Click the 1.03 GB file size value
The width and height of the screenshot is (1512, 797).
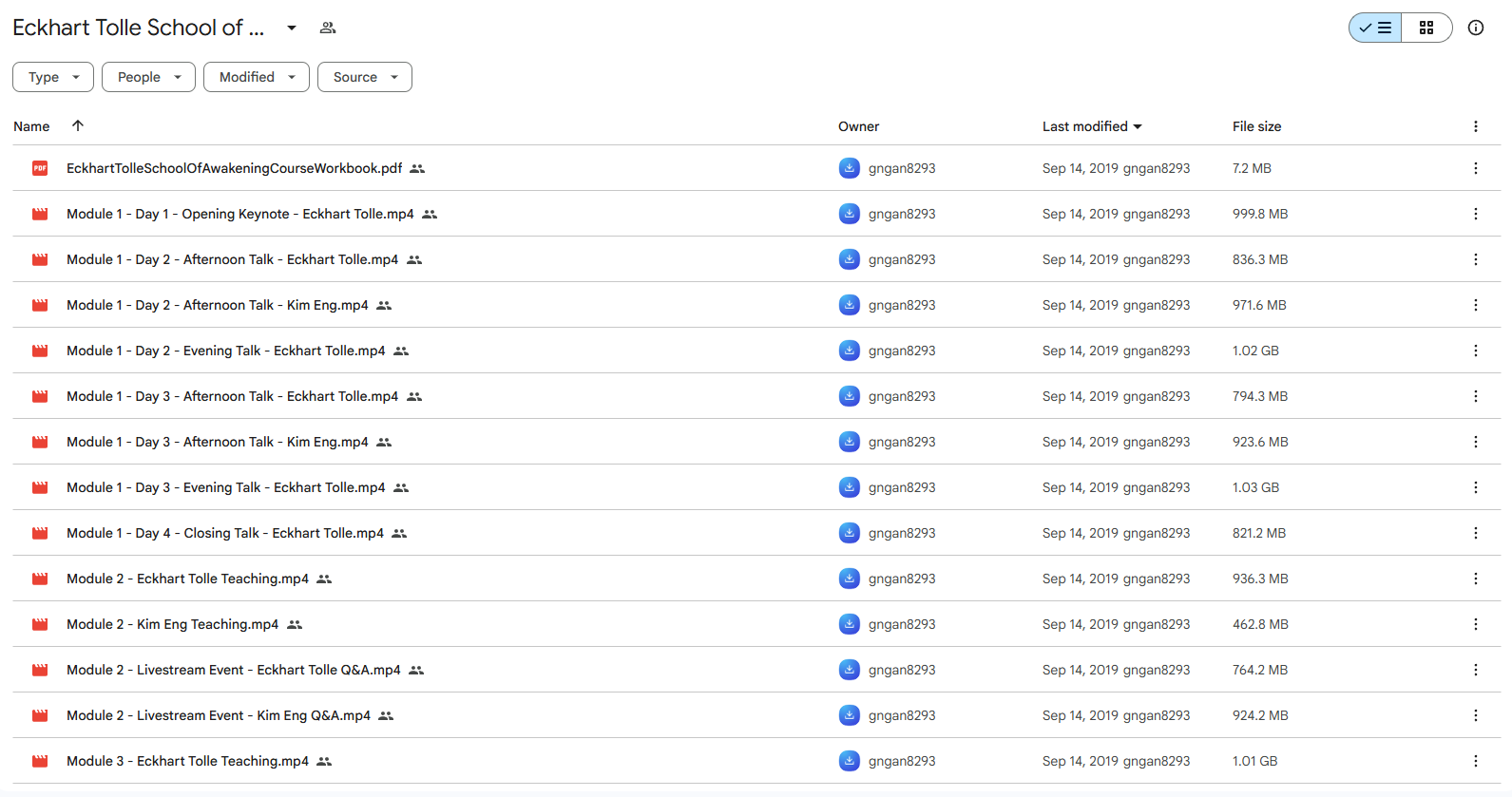tap(1255, 487)
